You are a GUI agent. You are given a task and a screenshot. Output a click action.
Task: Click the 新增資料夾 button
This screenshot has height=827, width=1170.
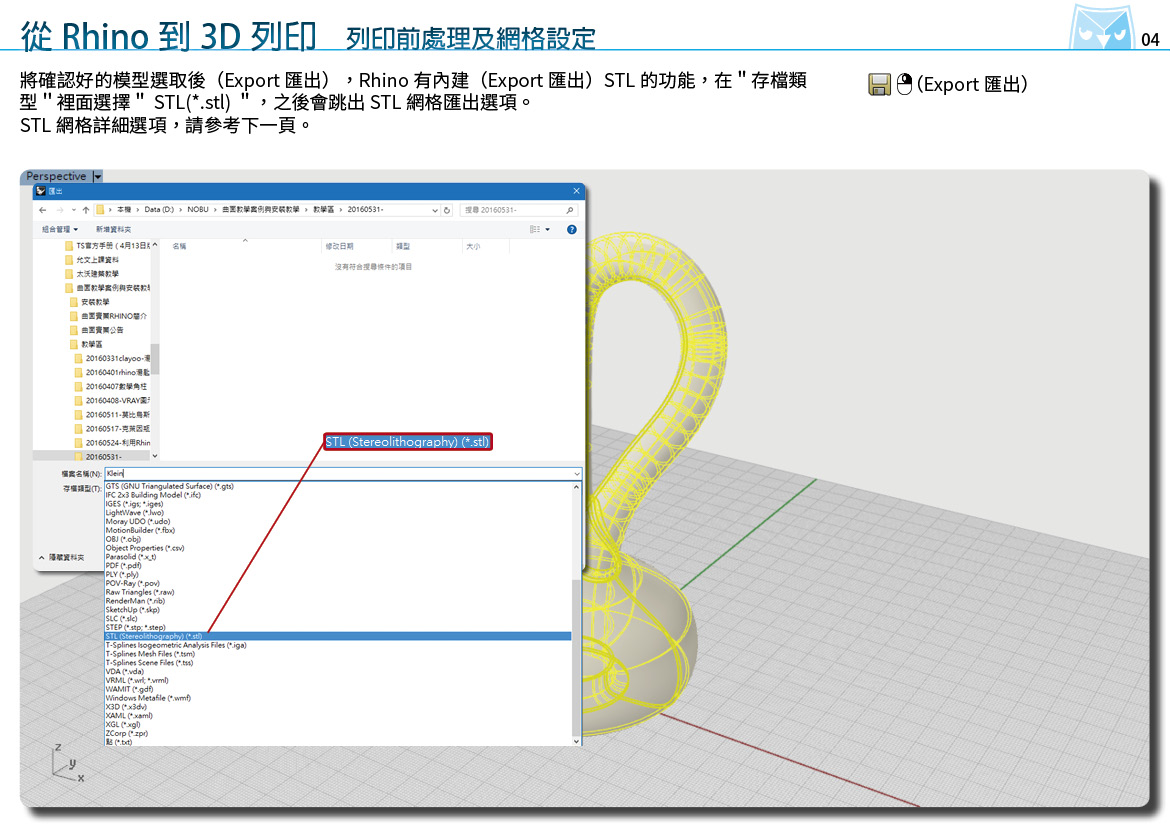113,230
